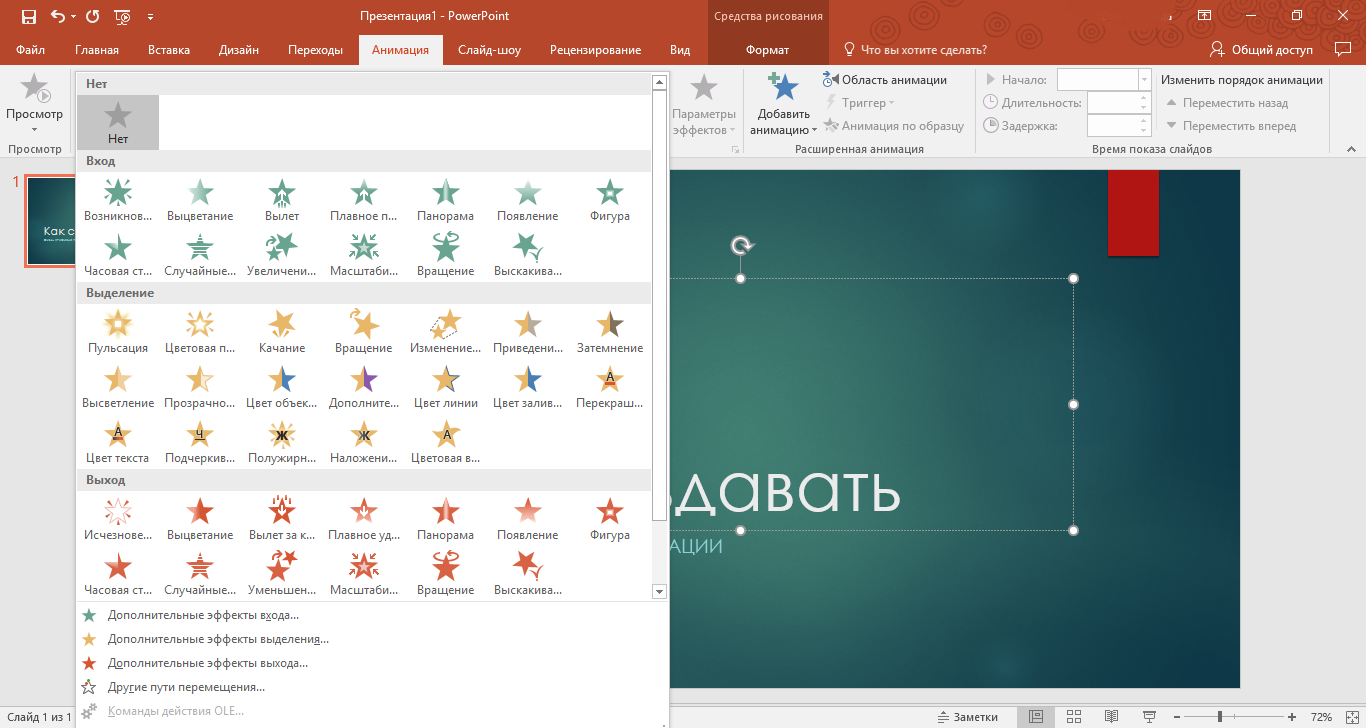Open the Начало combo box
Image resolution: width=1366 pixels, height=728 pixels.
[1144, 80]
